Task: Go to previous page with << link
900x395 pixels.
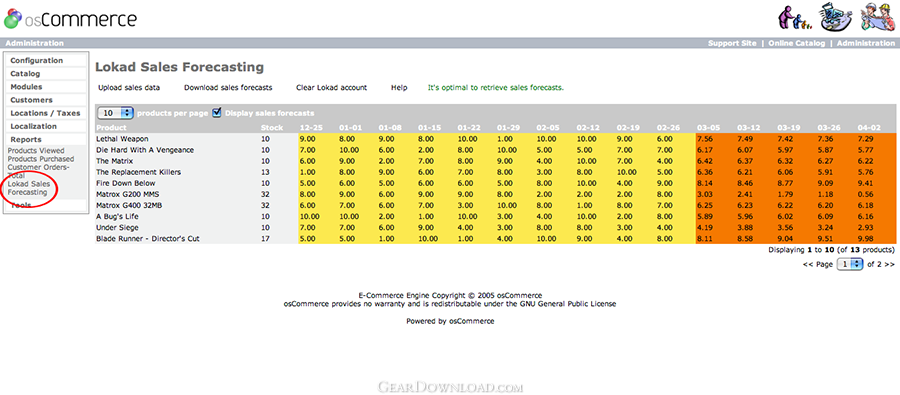Action: coord(808,265)
